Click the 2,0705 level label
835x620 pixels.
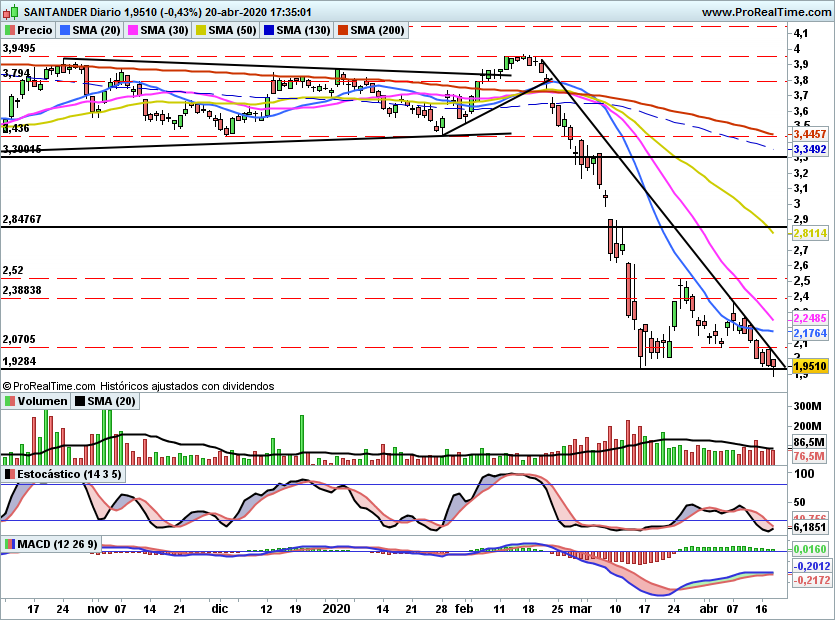pos(19,339)
